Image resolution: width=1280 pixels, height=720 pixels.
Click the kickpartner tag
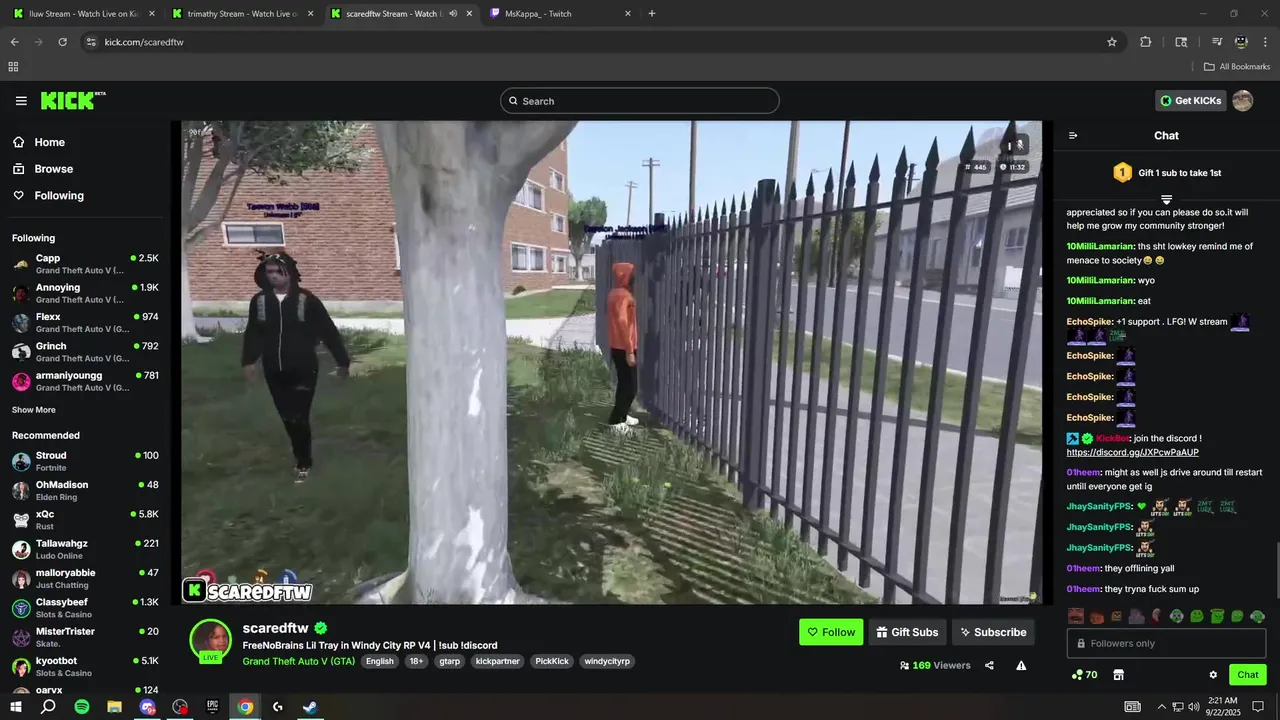497,661
